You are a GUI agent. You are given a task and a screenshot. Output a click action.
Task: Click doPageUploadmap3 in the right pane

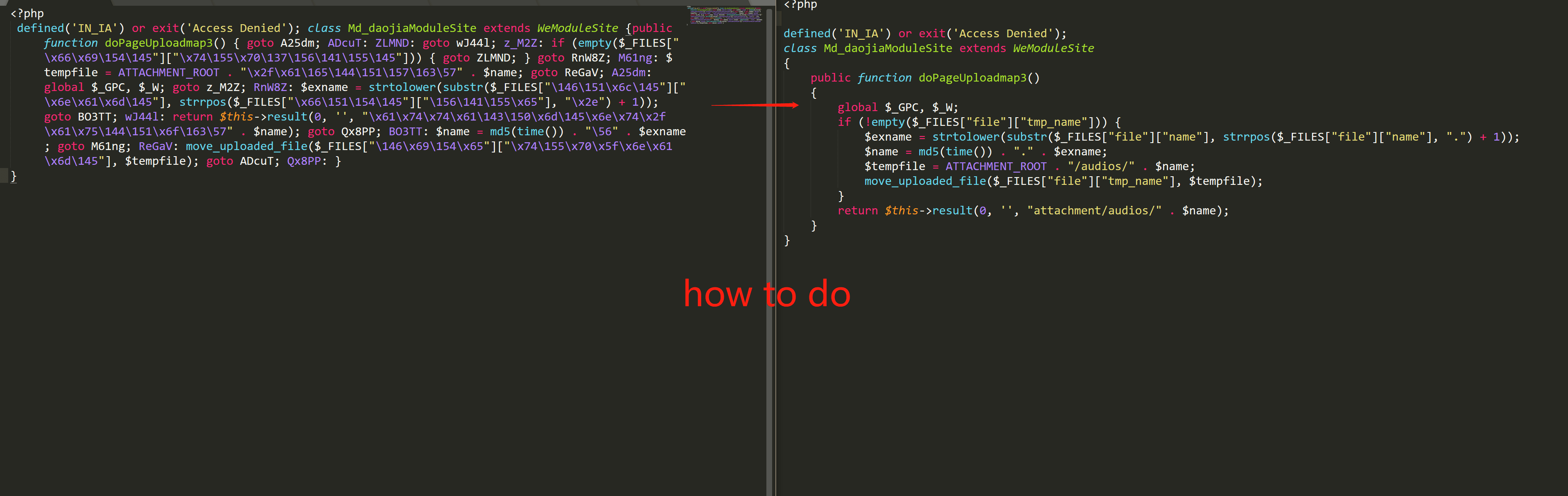(x=972, y=78)
